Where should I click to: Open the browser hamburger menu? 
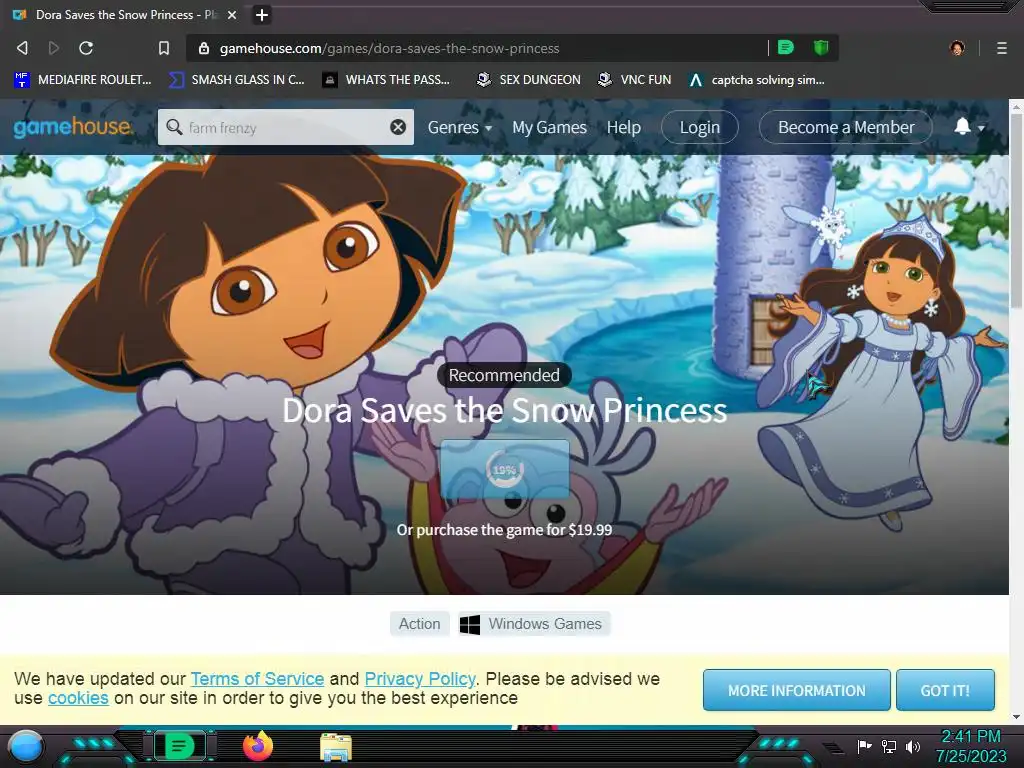tap(1002, 48)
